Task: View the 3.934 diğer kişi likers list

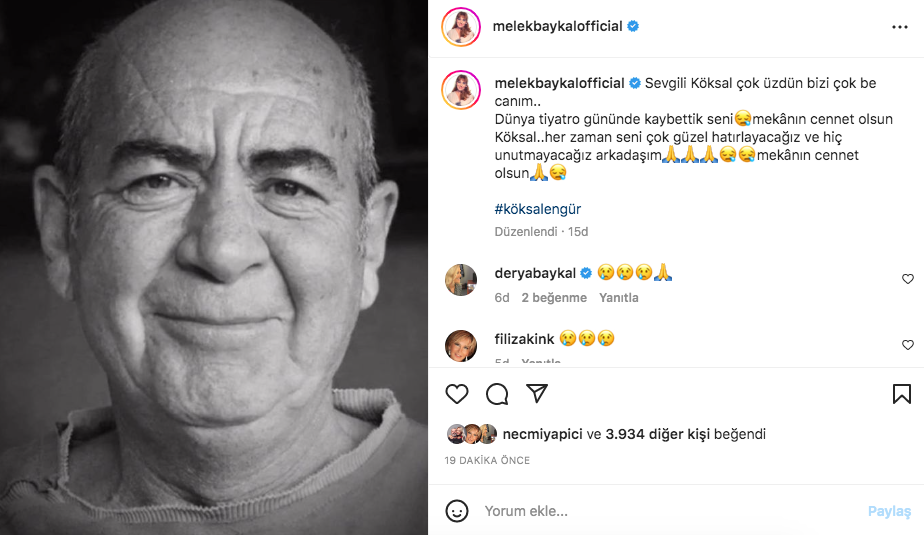Action: tap(658, 434)
